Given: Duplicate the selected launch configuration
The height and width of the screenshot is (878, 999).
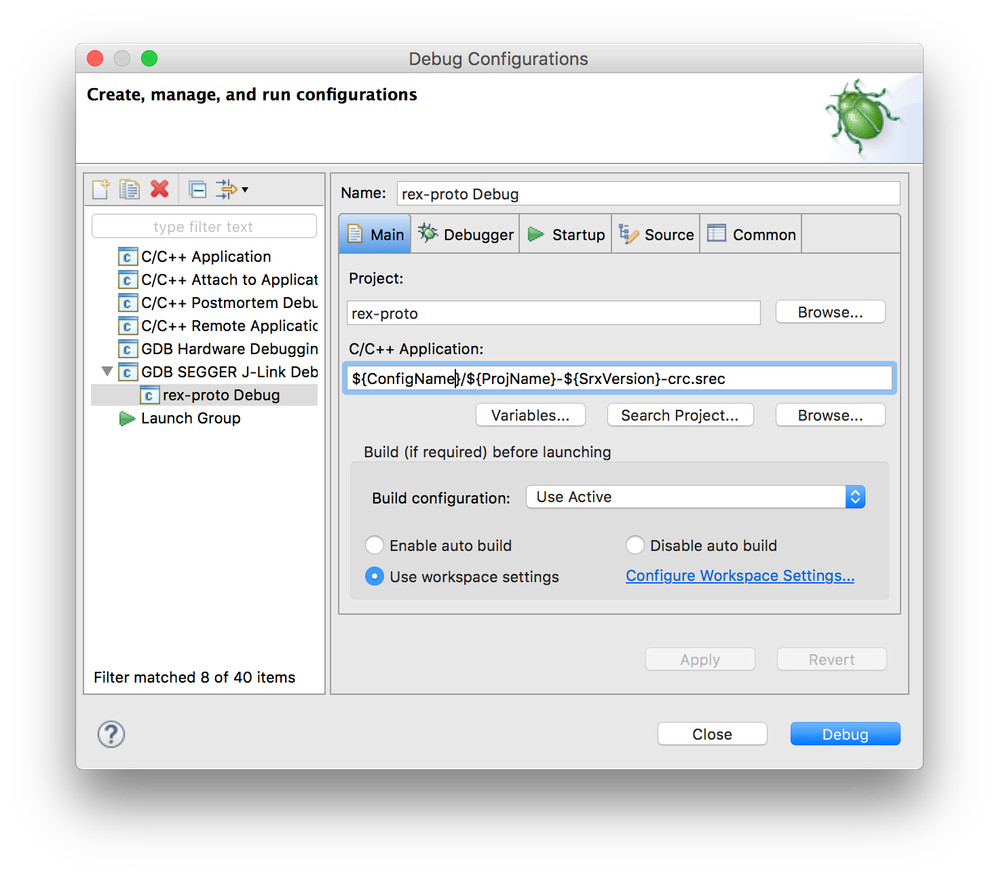Looking at the screenshot, I should [x=128, y=189].
